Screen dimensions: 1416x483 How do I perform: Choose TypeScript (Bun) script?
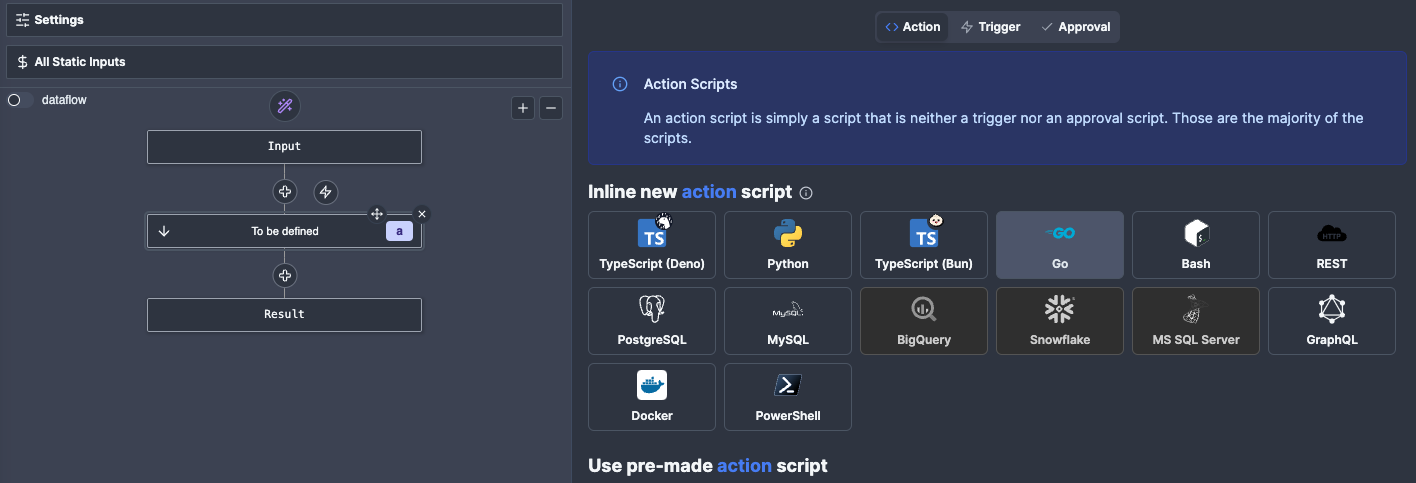click(x=924, y=245)
